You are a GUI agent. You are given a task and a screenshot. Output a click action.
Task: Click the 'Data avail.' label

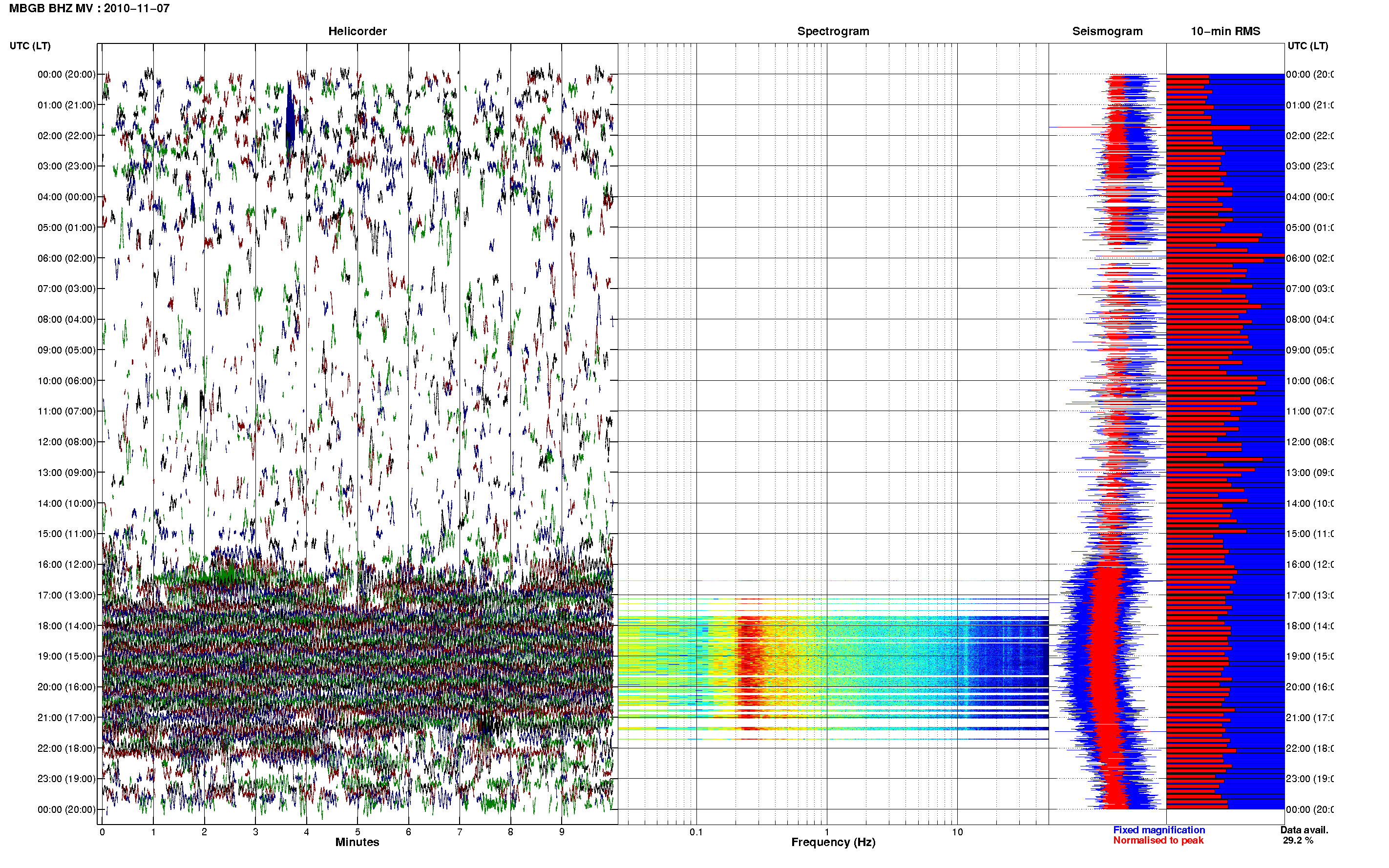point(1304,829)
